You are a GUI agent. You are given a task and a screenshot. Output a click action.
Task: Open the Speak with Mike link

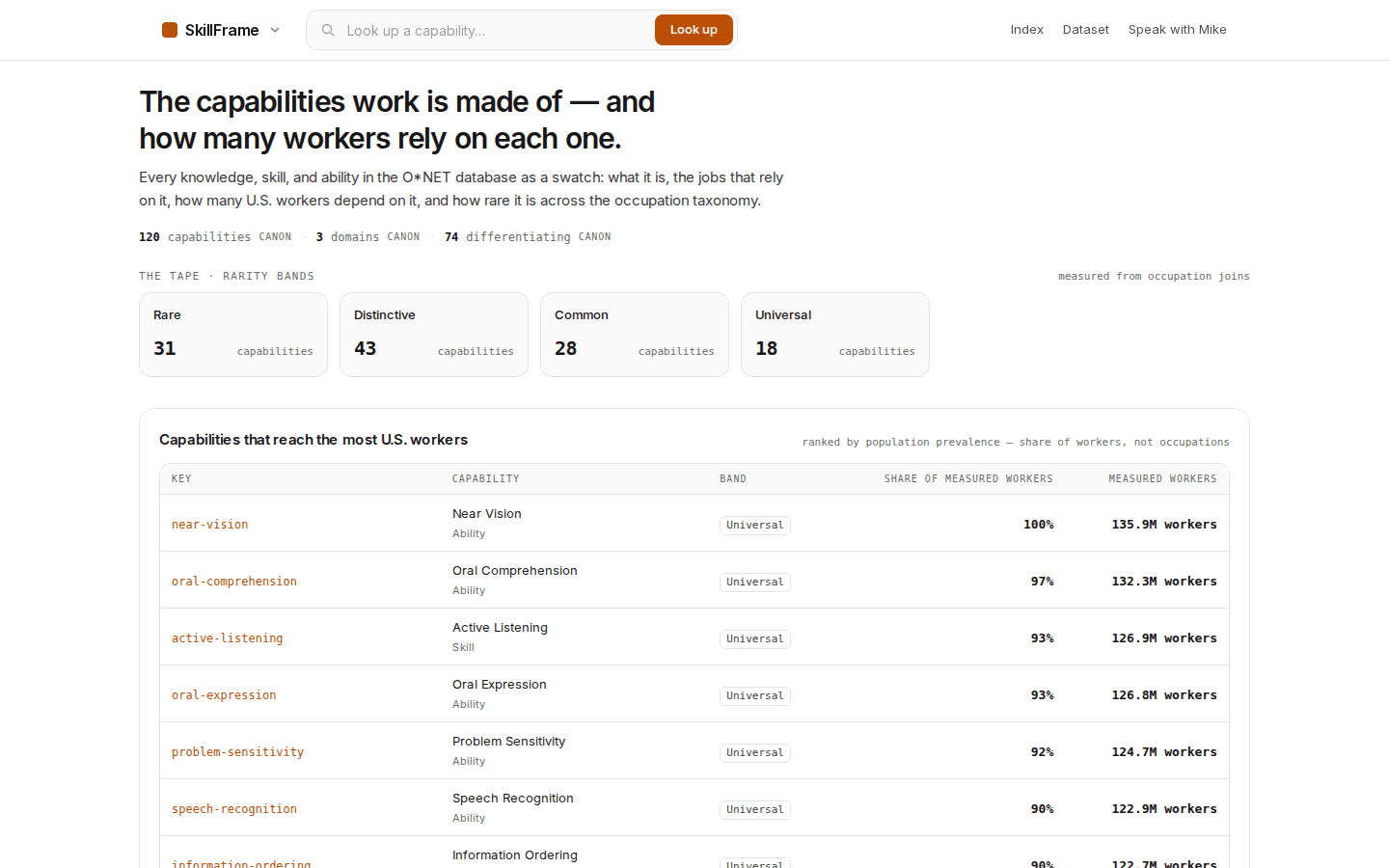click(x=1178, y=30)
